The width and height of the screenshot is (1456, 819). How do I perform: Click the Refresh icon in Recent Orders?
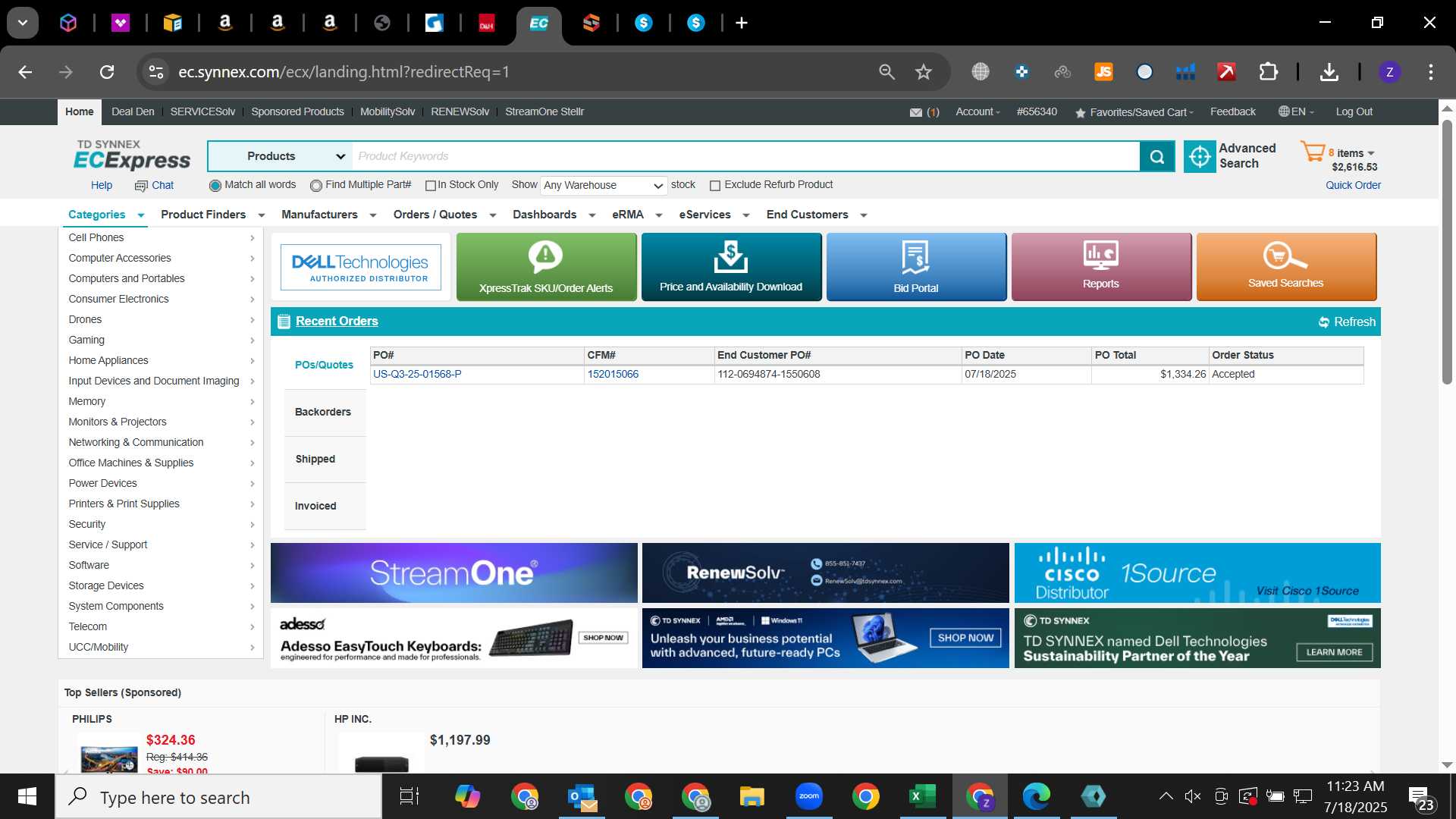1324,322
